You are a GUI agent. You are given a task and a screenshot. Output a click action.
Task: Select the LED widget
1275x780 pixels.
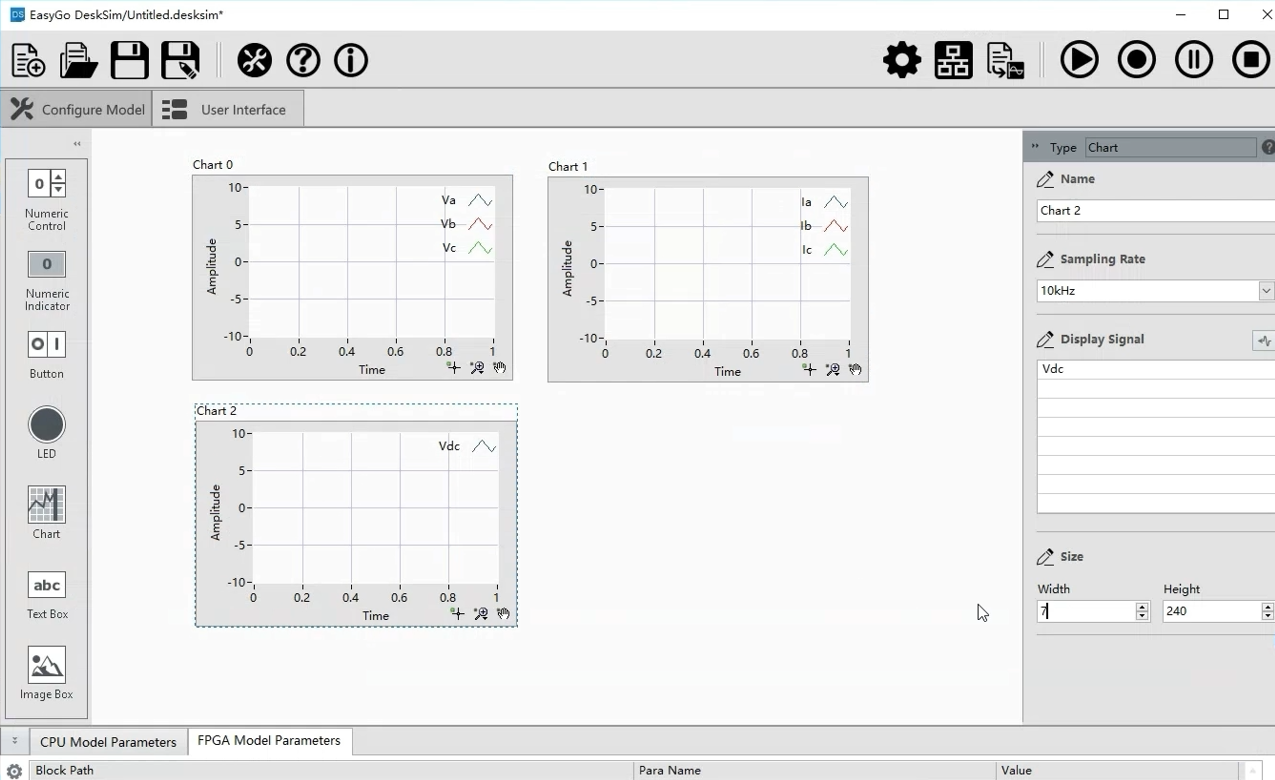pos(47,434)
